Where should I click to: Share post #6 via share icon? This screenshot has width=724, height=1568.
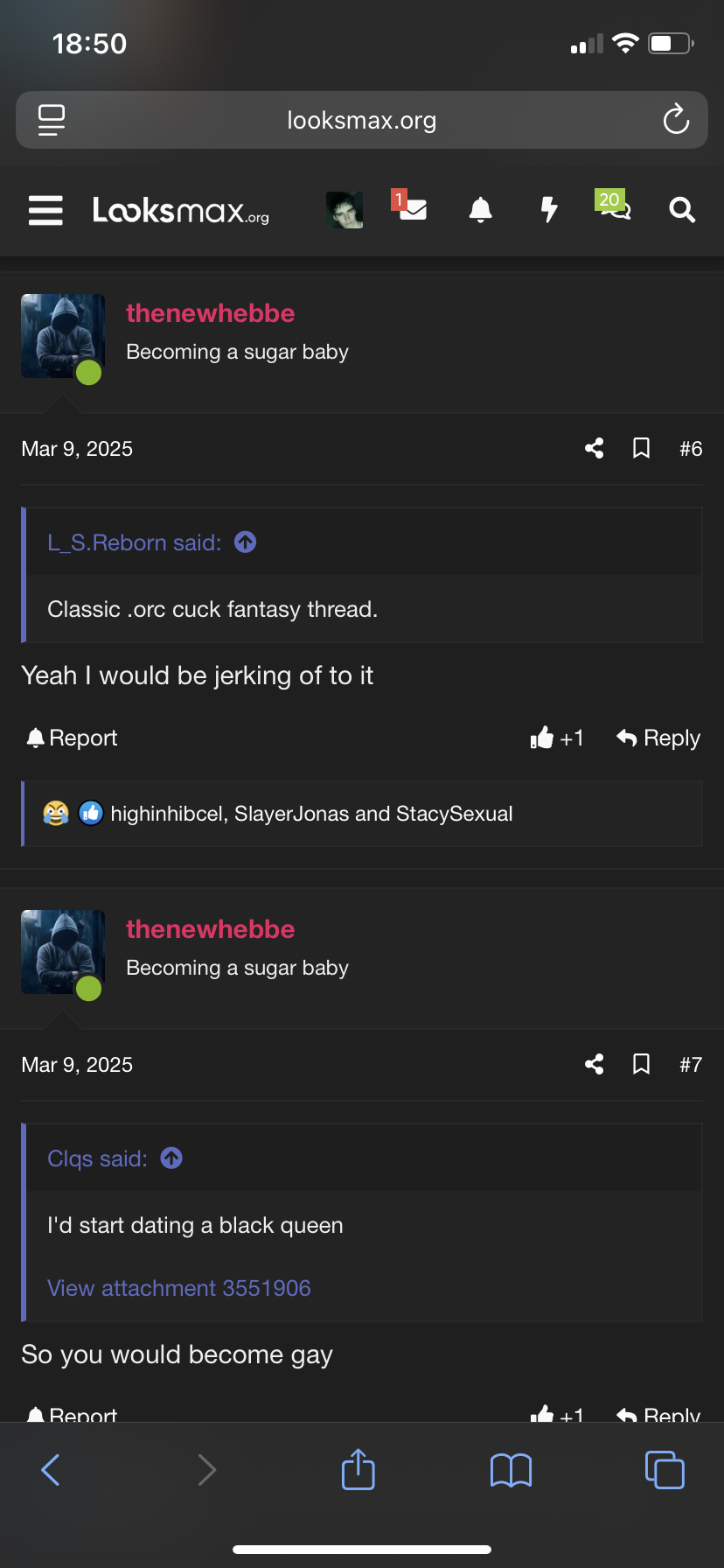coord(595,449)
